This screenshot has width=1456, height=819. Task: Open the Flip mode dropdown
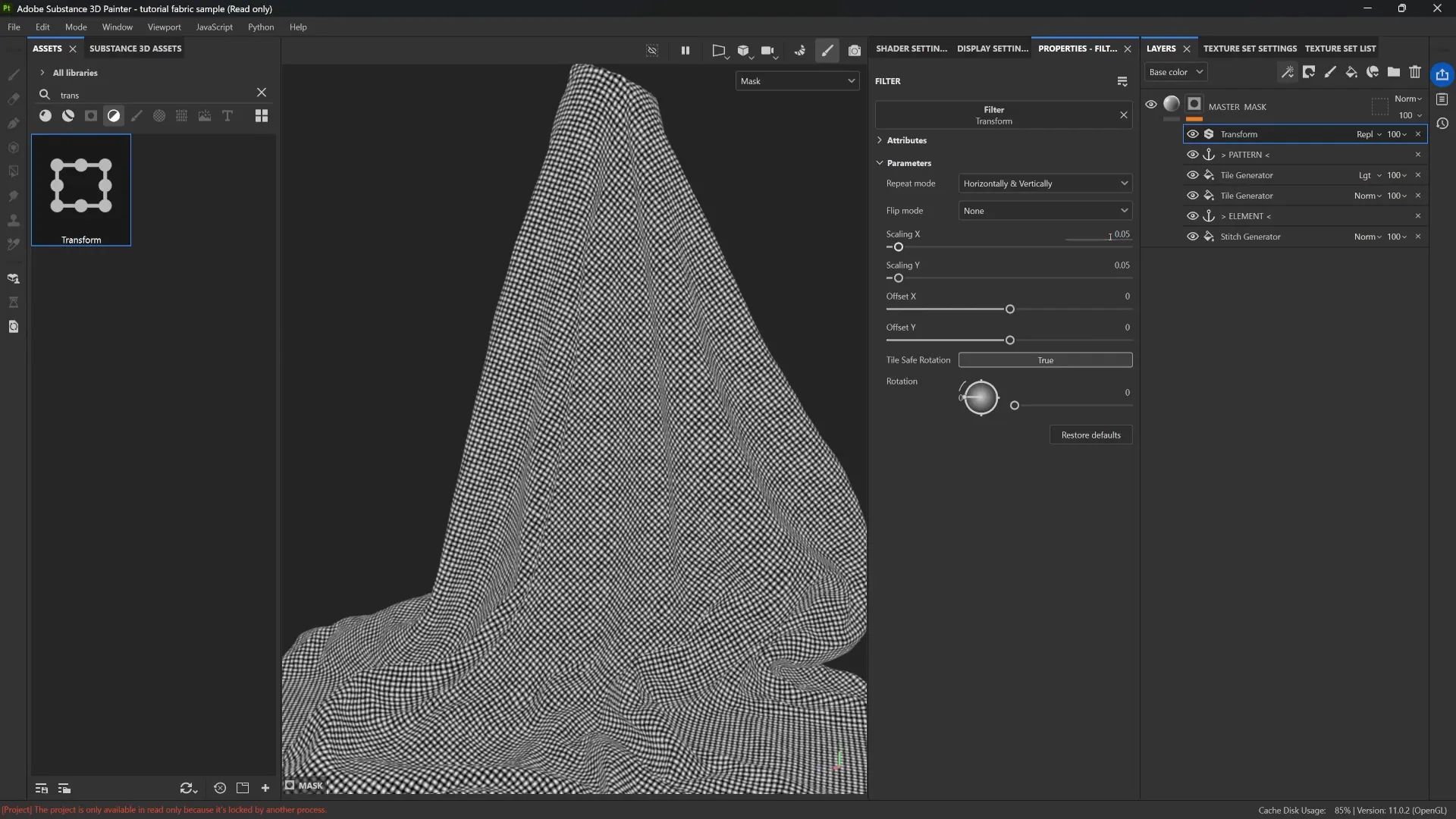tap(1045, 211)
